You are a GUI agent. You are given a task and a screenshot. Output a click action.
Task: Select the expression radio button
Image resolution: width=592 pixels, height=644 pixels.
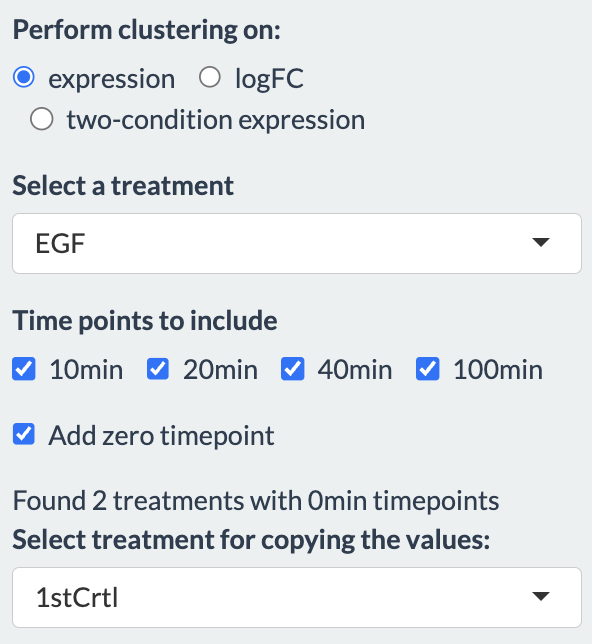tap(24, 77)
